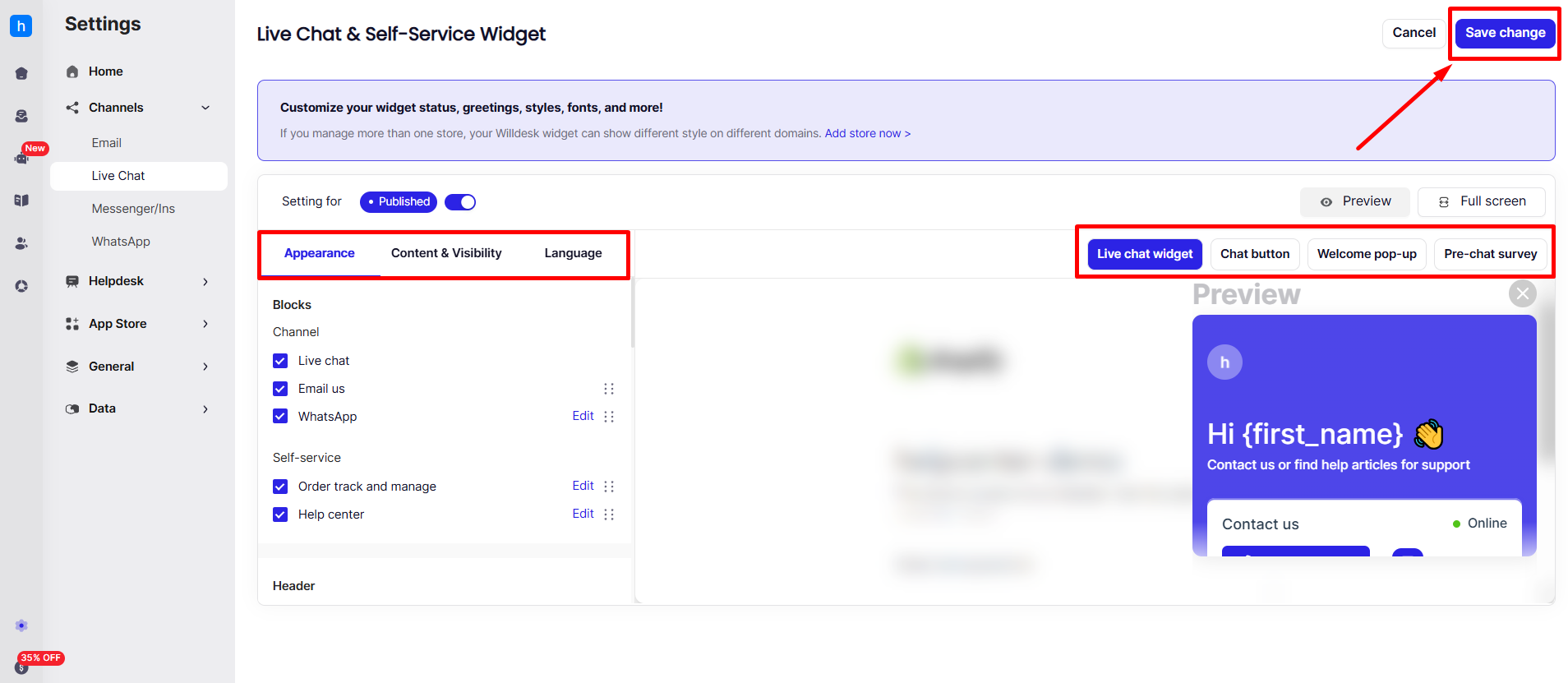Viewport: 1568px width, 683px height.
Task: Click the New-badged bot icon in left rail
Action: point(22,158)
